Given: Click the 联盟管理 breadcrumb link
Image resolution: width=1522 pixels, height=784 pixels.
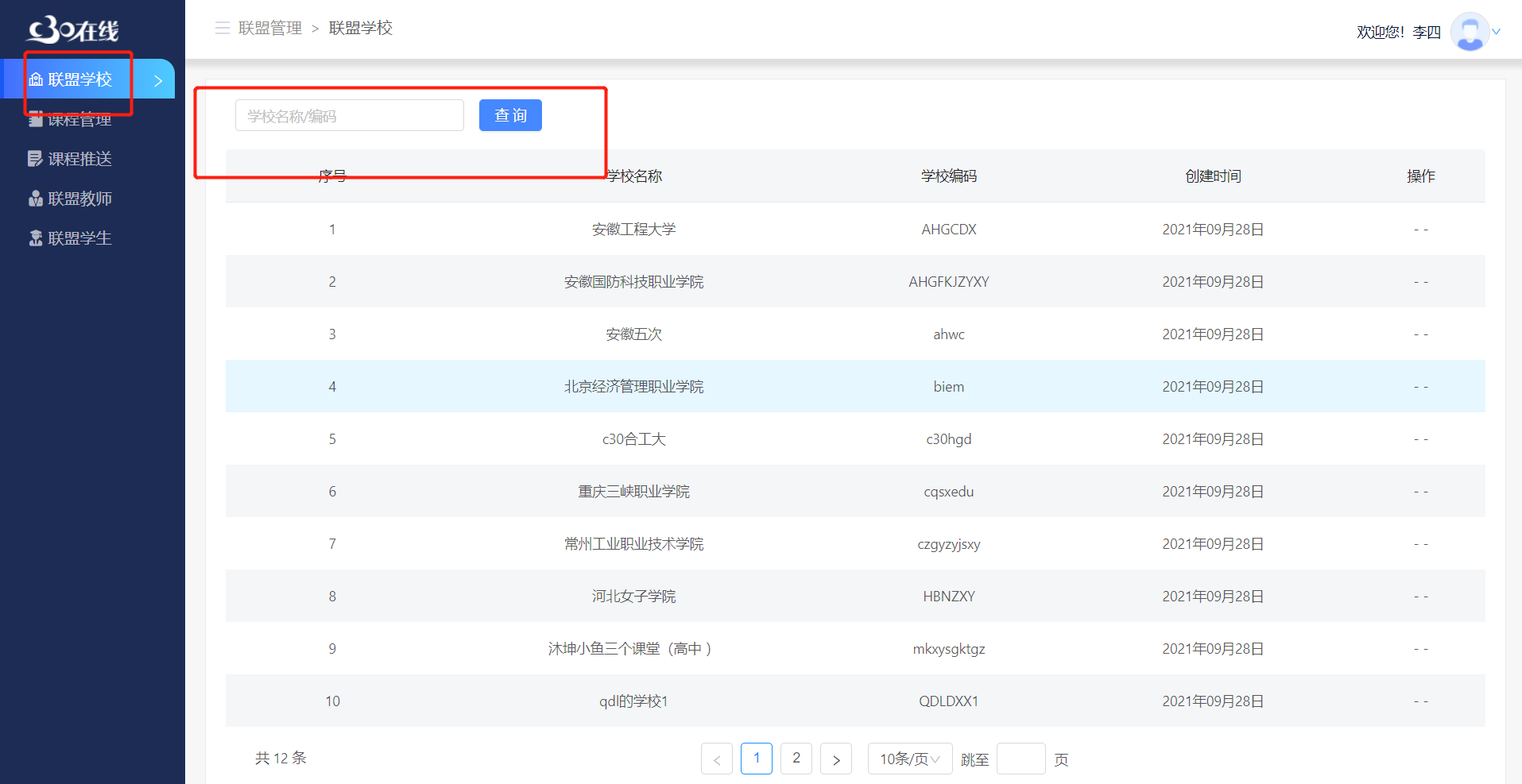Looking at the screenshot, I should pyautogui.click(x=270, y=28).
